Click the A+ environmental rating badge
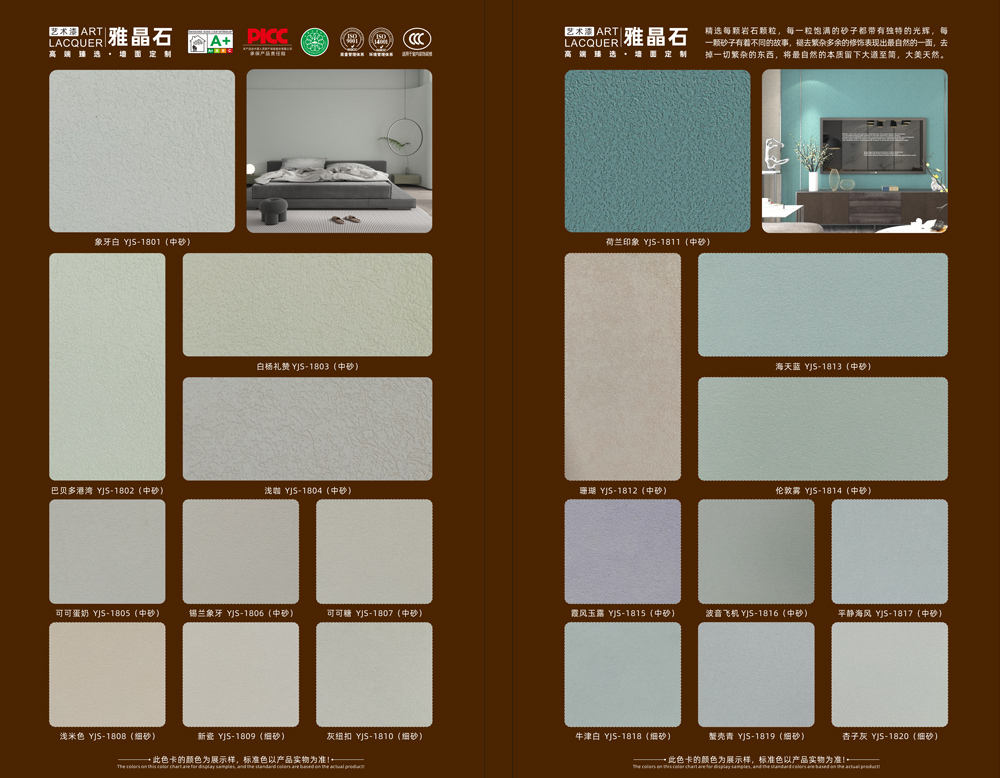The image size is (1000, 778). pos(210,41)
